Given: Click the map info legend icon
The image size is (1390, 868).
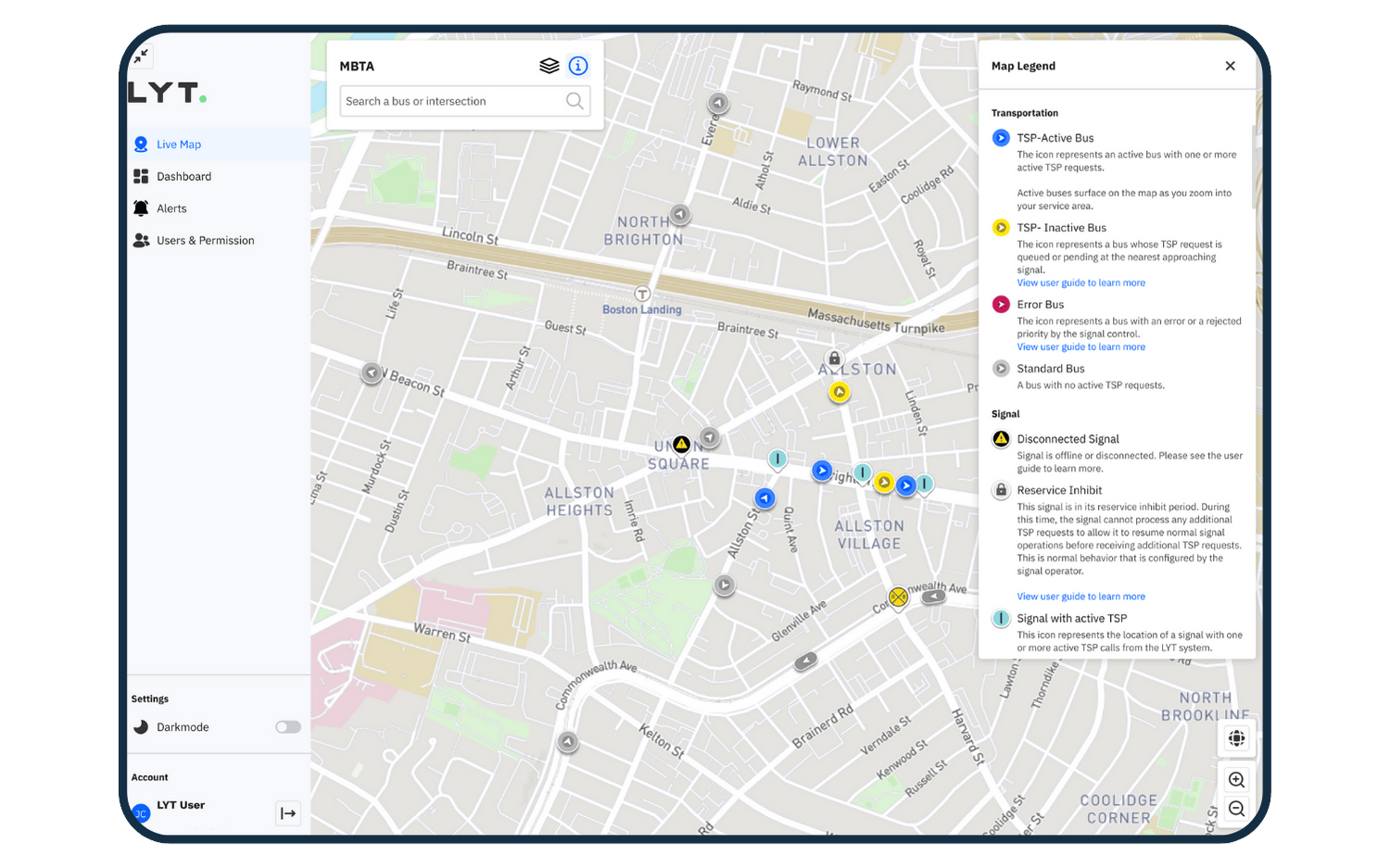Looking at the screenshot, I should [x=578, y=66].
